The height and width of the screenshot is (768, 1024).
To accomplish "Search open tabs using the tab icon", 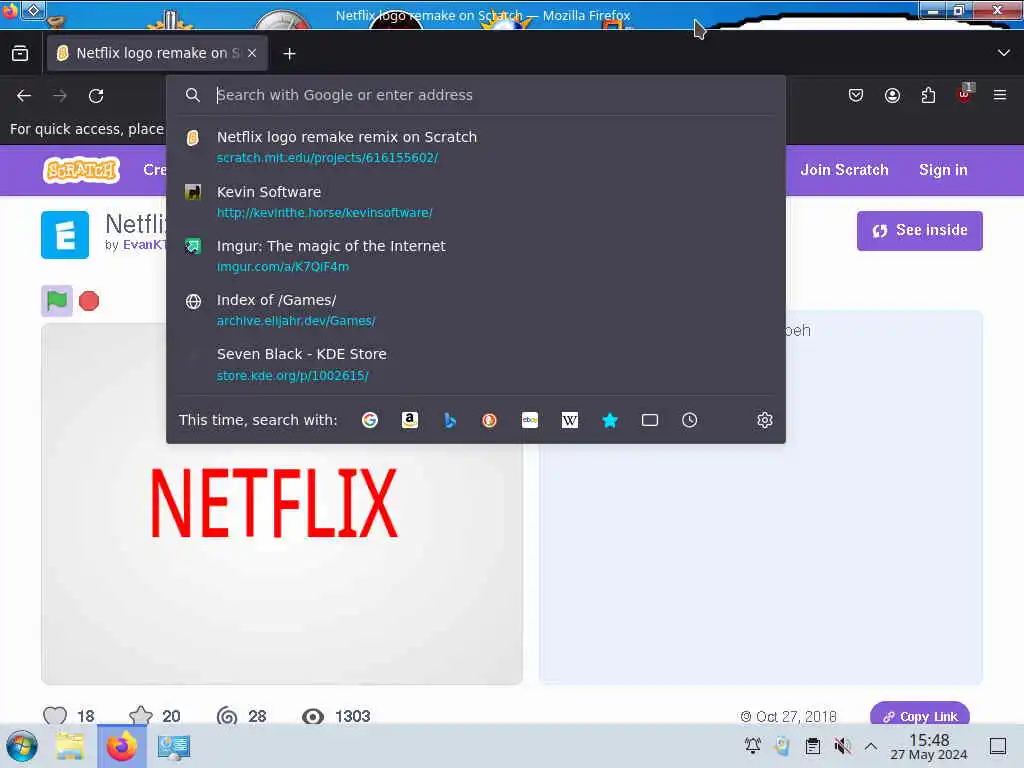I will (x=650, y=420).
